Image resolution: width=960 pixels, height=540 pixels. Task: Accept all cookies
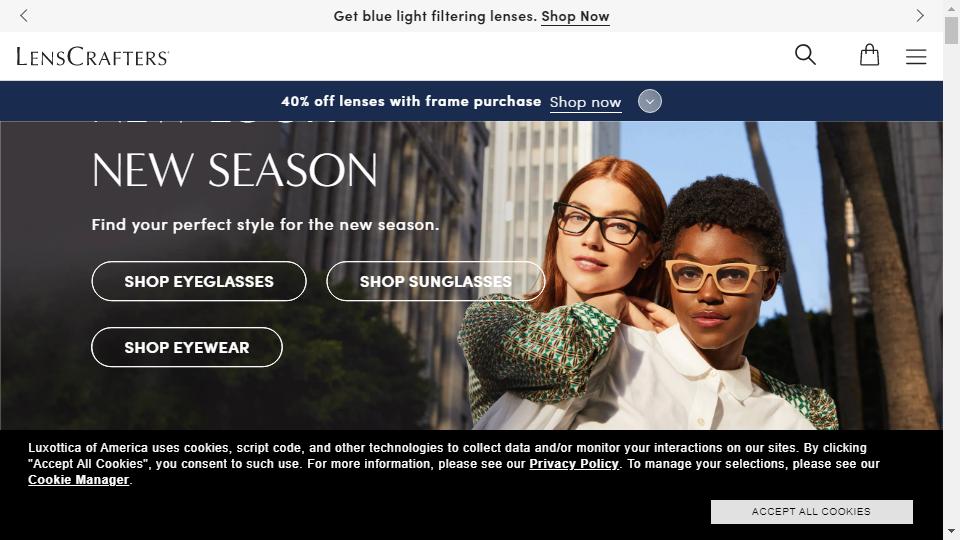tap(811, 511)
